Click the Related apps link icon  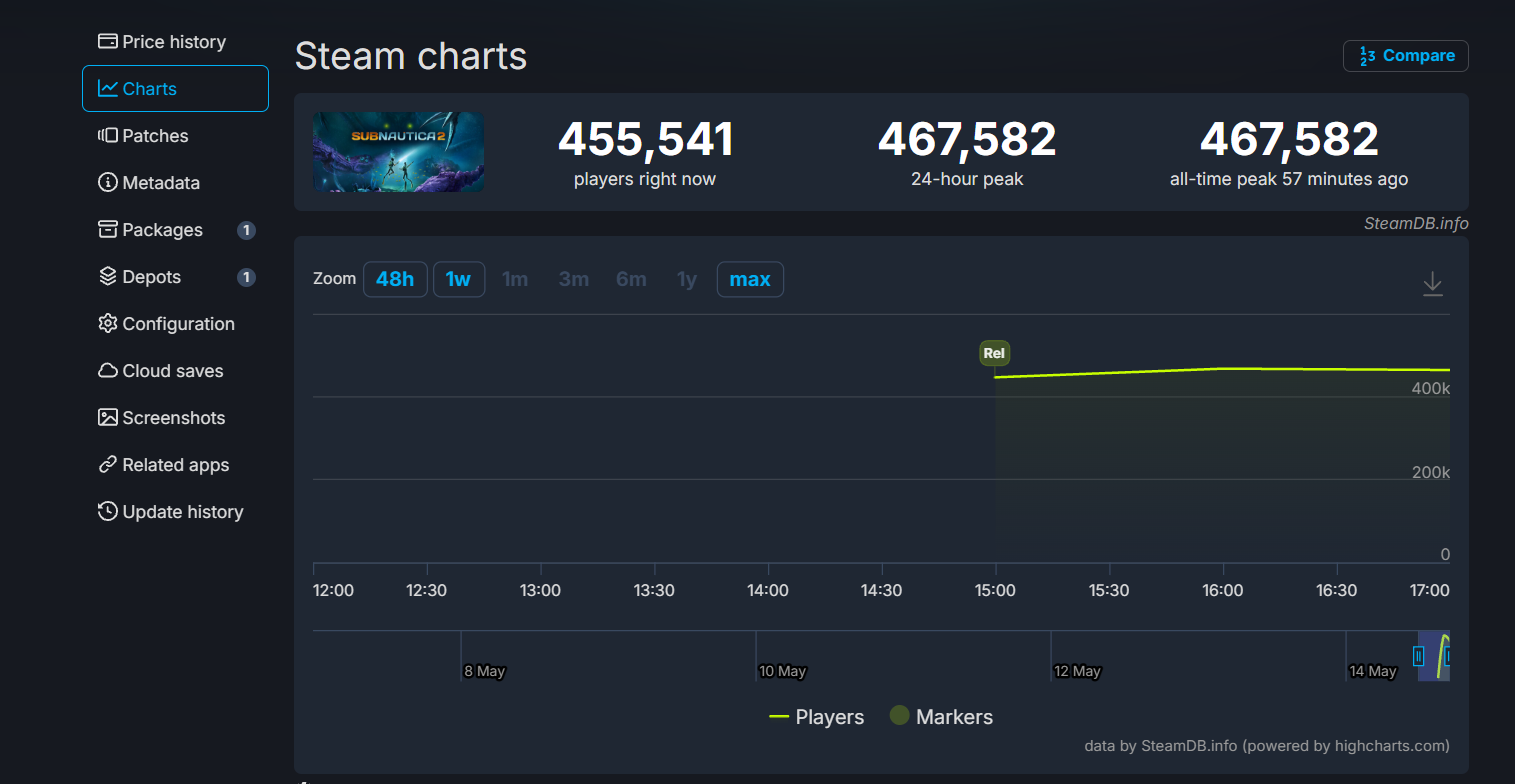point(108,465)
